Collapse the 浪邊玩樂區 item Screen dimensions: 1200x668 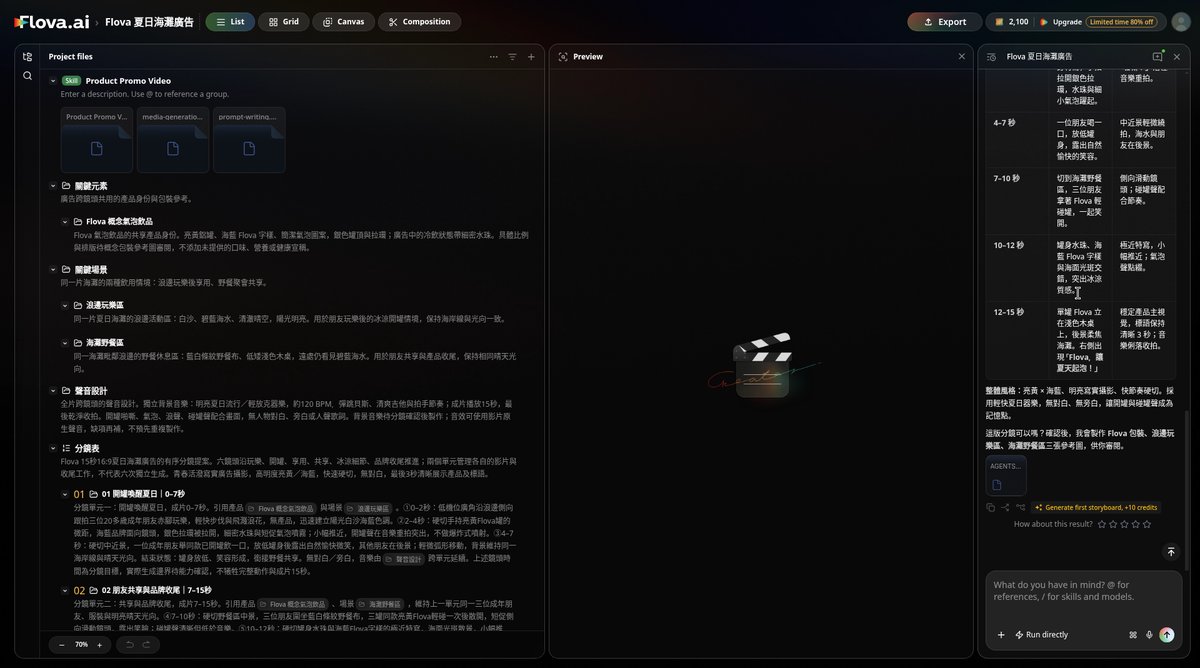pos(65,306)
